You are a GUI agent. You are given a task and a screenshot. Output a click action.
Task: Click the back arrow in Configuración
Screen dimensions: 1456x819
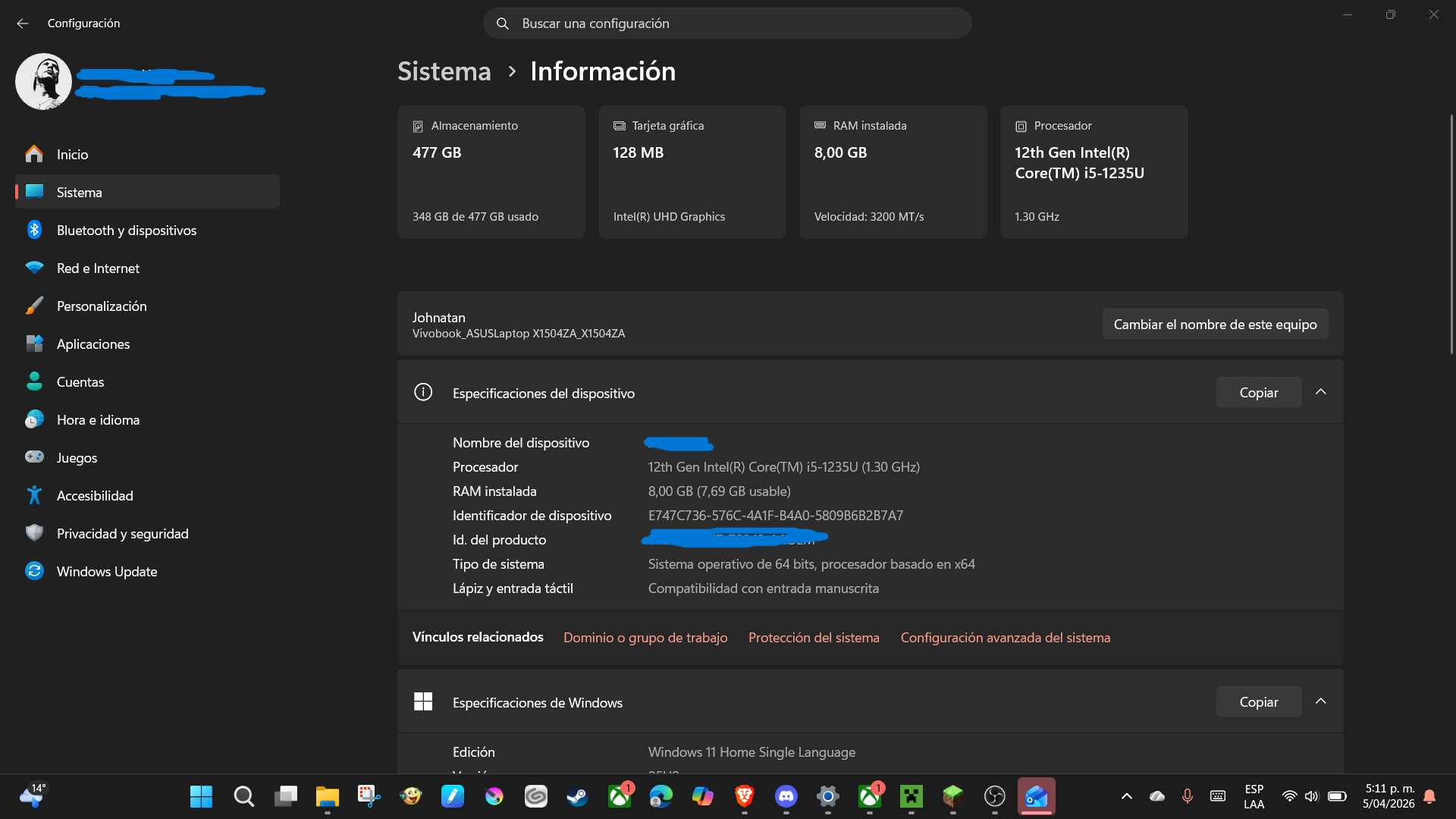pos(23,24)
